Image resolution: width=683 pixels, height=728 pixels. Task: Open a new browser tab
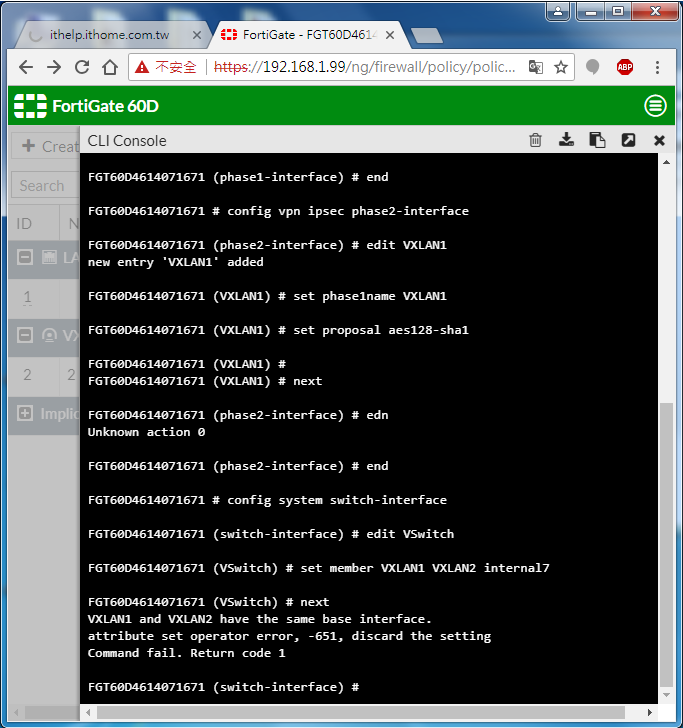click(427, 36)
